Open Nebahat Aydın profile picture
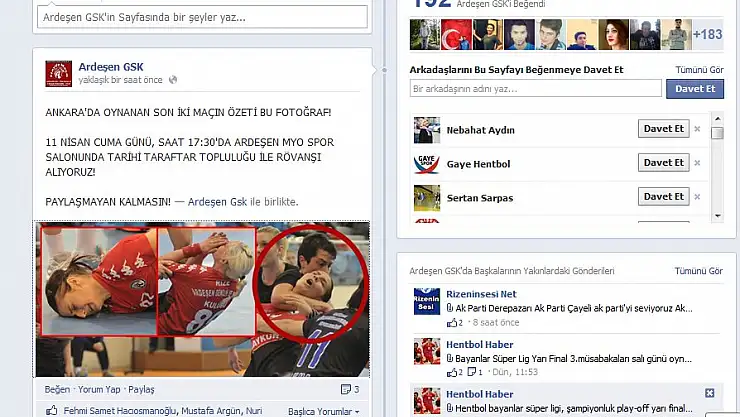740x417 pixels. [x=427, y=130]
